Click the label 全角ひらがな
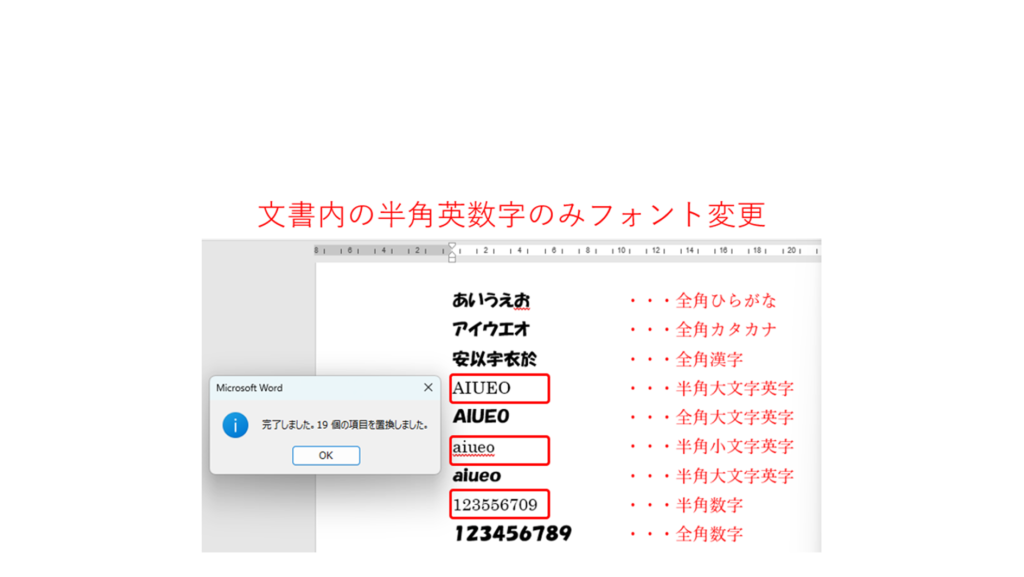The height and width of the screenshot is (577, 1024). pos(726,300)
